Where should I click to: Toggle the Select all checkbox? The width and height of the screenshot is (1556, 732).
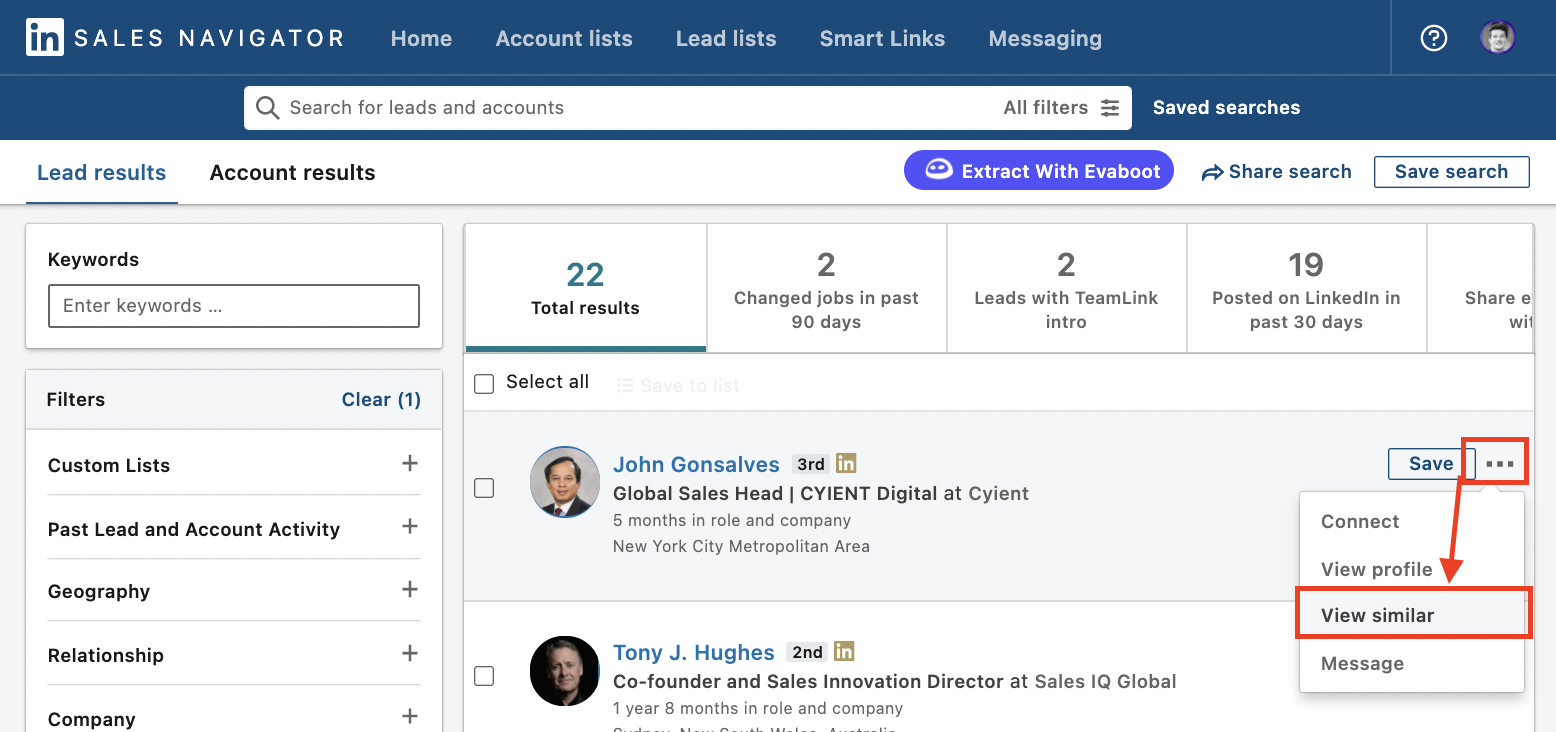pos(484,384)
